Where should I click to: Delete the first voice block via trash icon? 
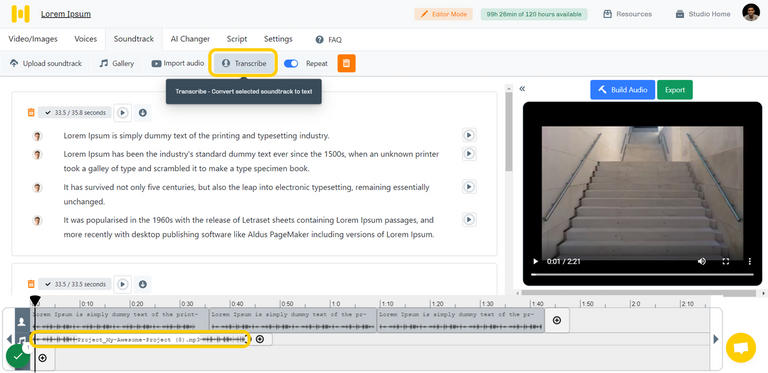[x=31, y=113]
